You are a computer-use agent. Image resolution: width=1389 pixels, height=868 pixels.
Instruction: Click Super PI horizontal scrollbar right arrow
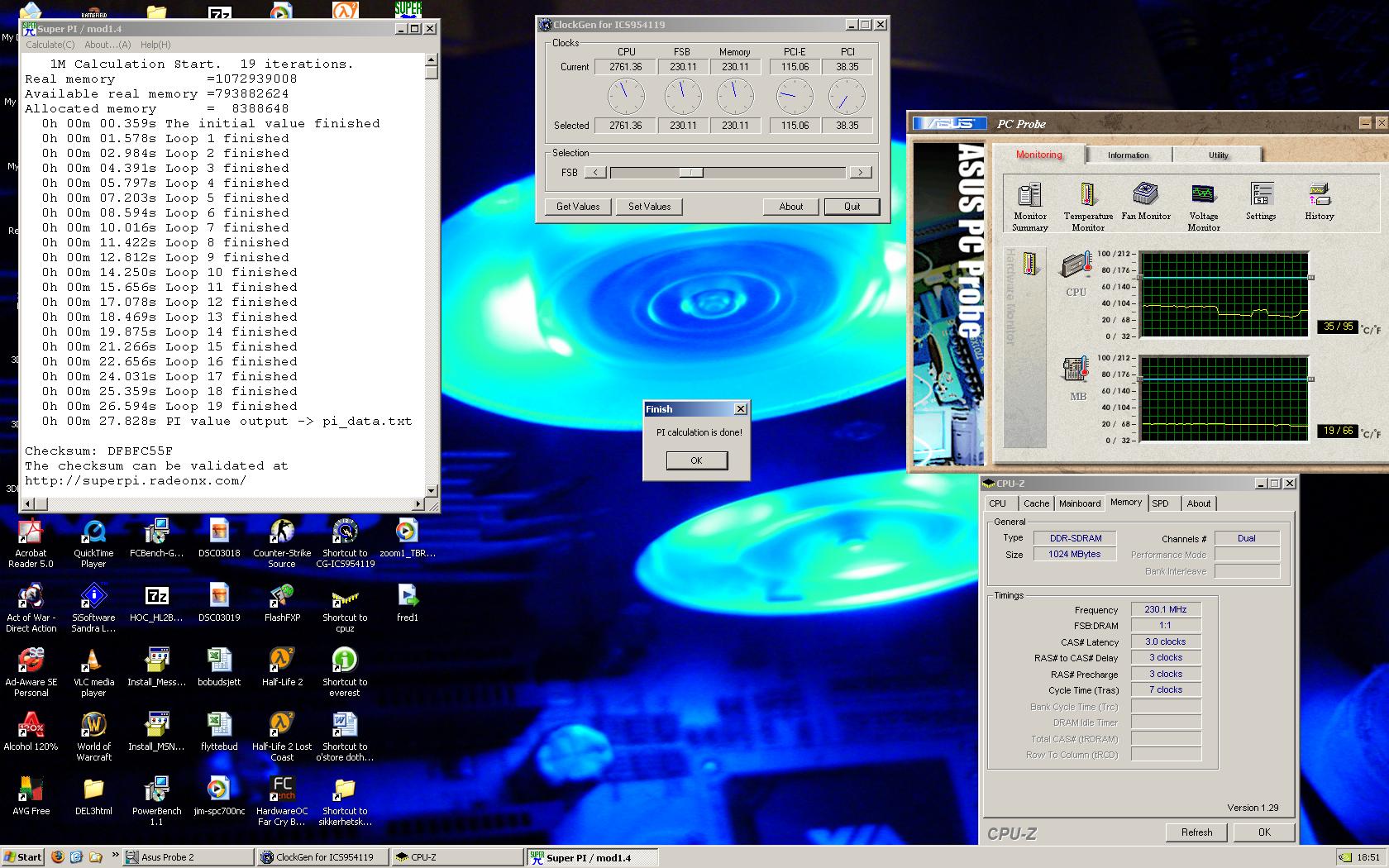[x=418, y=503]
